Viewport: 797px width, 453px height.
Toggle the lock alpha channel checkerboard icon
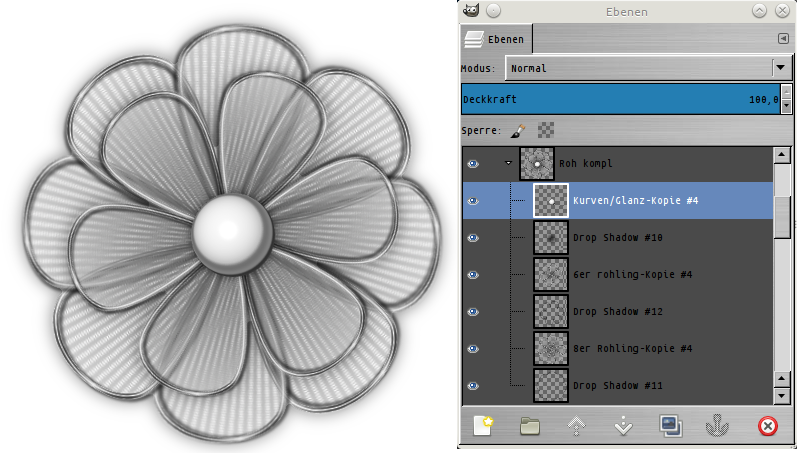pyautogui.click(x=546, y=130)
